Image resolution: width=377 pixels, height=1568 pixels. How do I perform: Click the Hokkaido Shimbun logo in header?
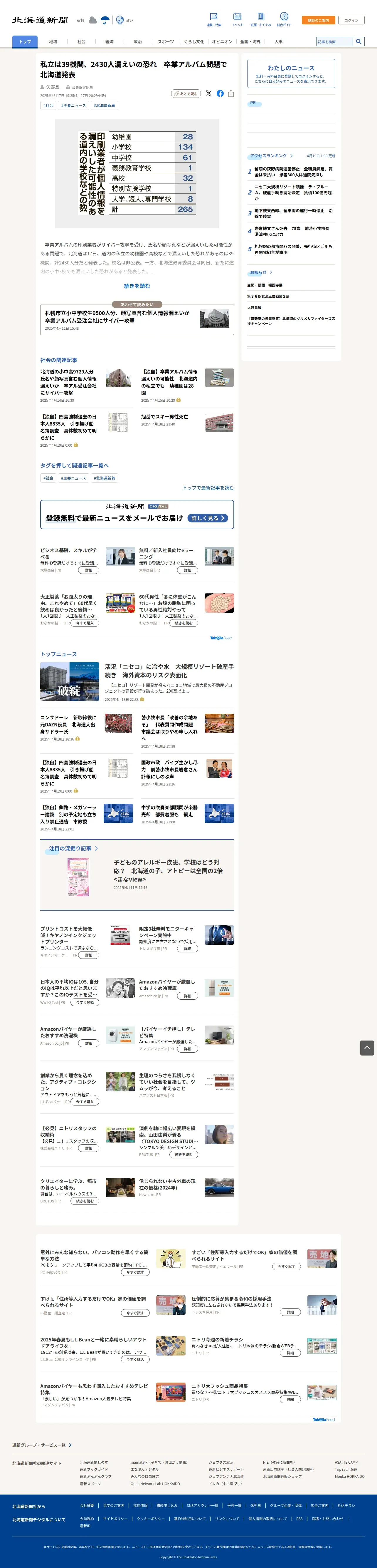(40, 20)
